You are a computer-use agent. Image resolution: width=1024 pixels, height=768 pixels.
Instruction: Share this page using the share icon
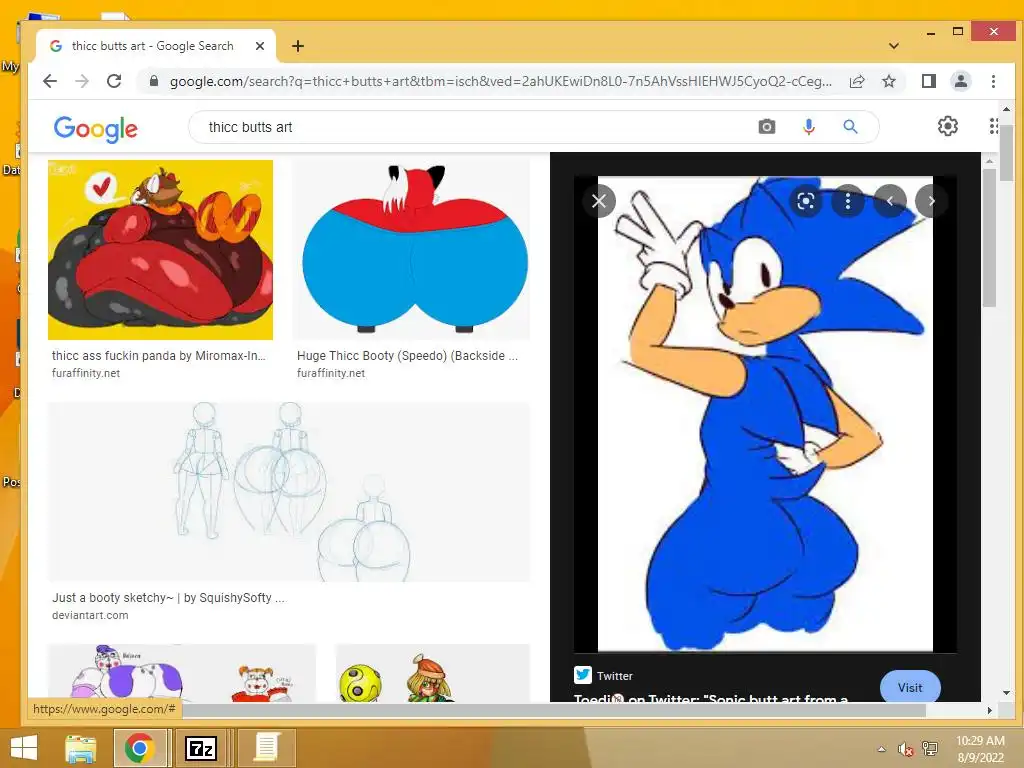coord(857,81)
